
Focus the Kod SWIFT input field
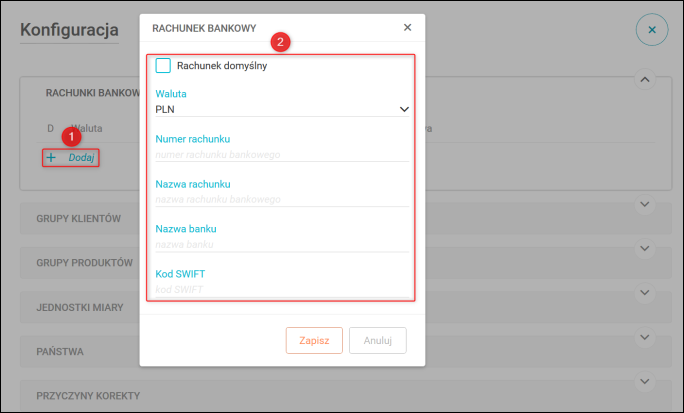coord(282,290)
